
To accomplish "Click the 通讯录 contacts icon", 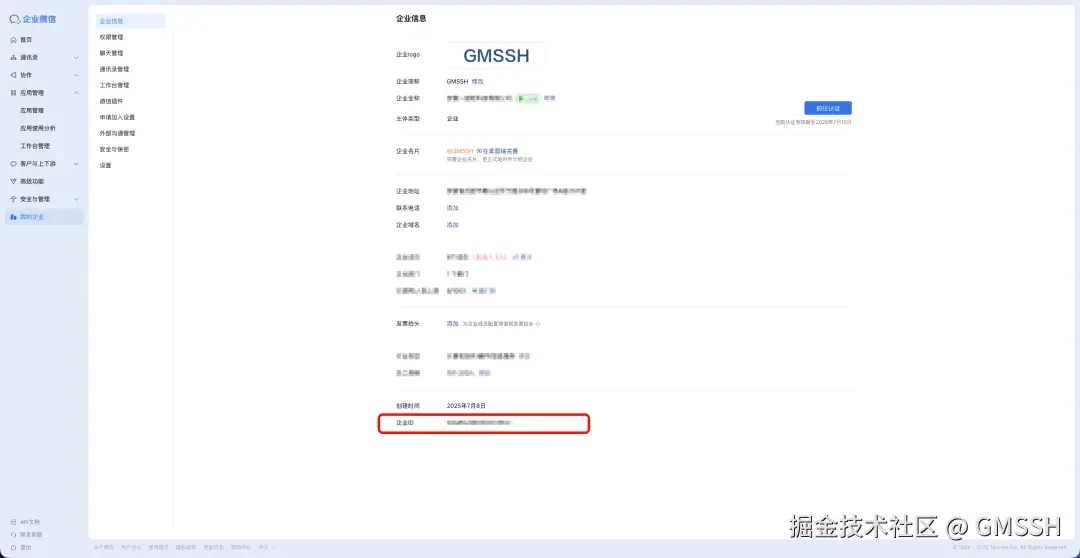I will [13, 57].
